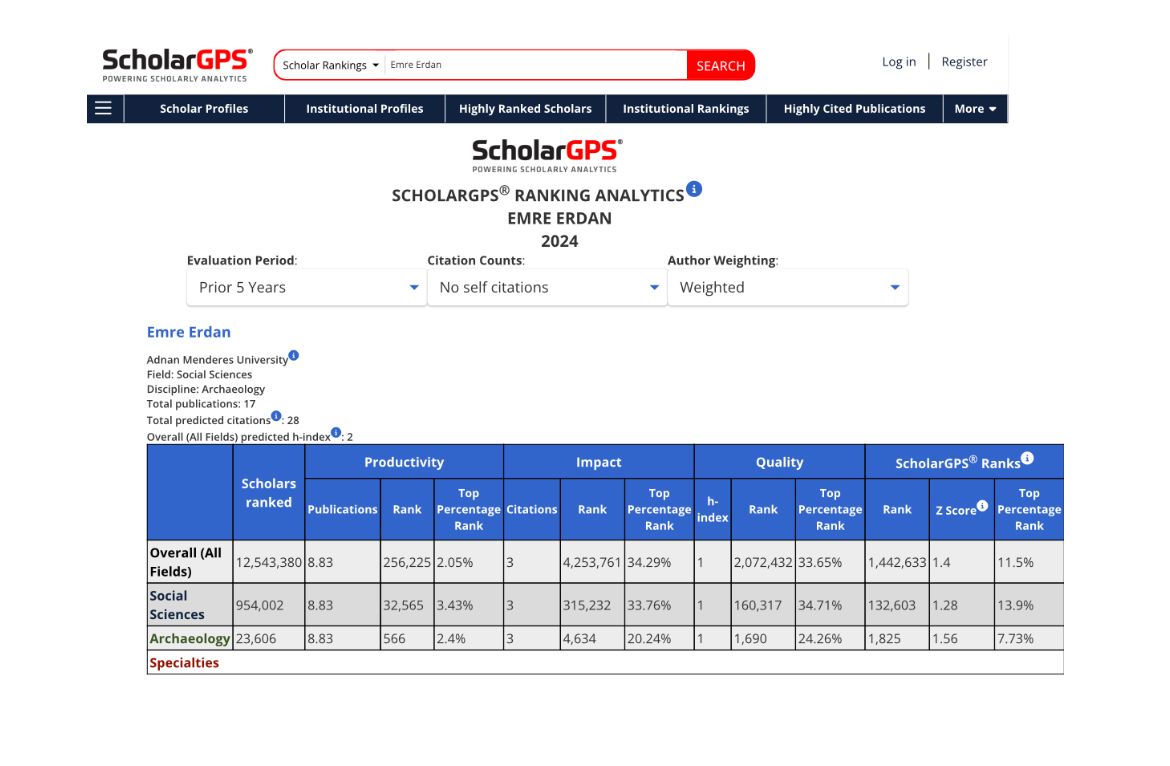Click the ScholarGPS logo in header
The width and height of the screenshot is (1170, 766).
pyautogui.click(x=177, y=65)
